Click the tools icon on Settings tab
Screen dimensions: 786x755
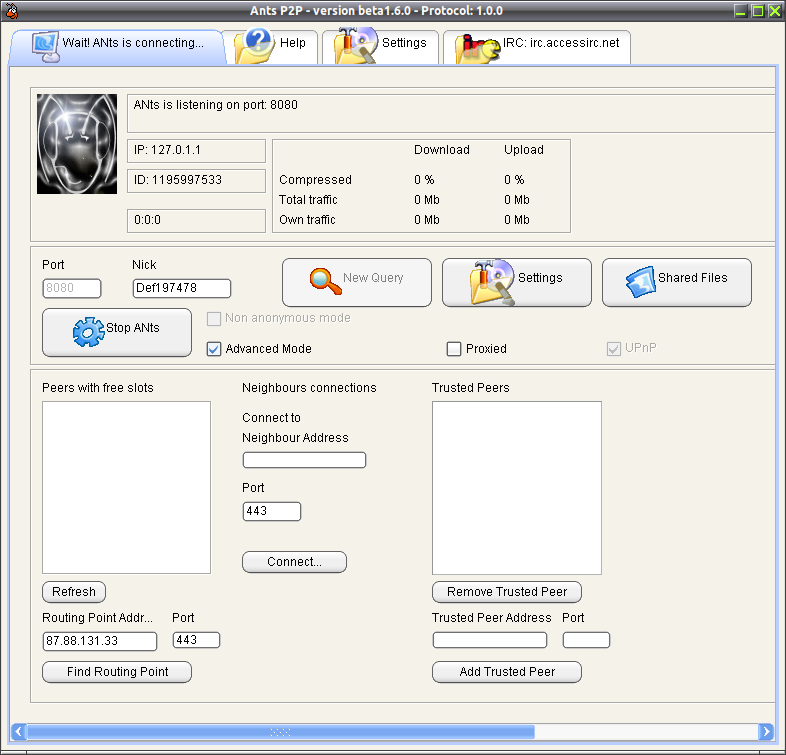point(357,46)
